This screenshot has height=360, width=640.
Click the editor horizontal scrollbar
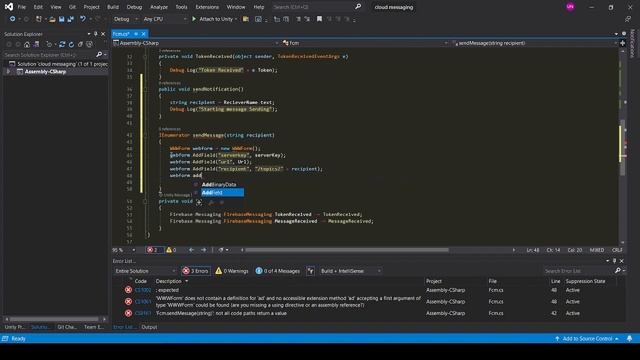[346, 250]
